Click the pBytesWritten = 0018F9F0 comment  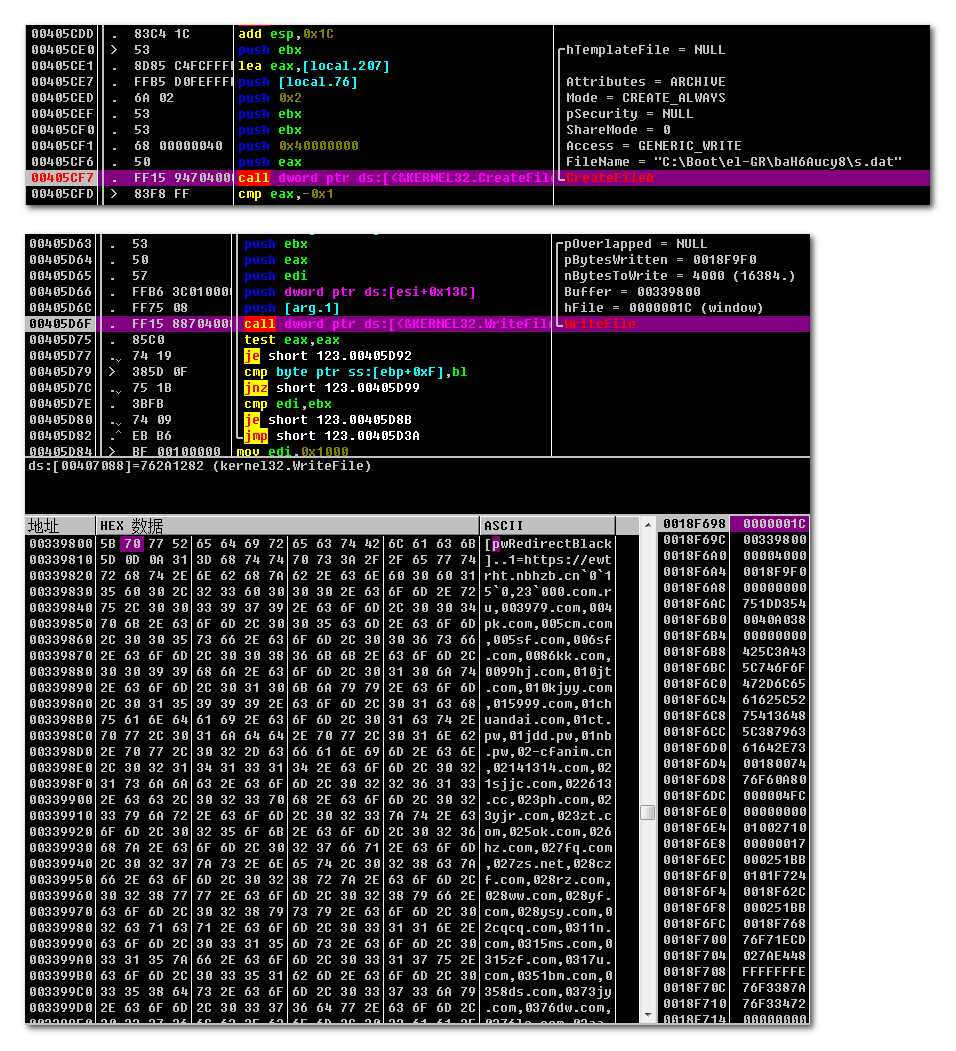tap(660, 260)
